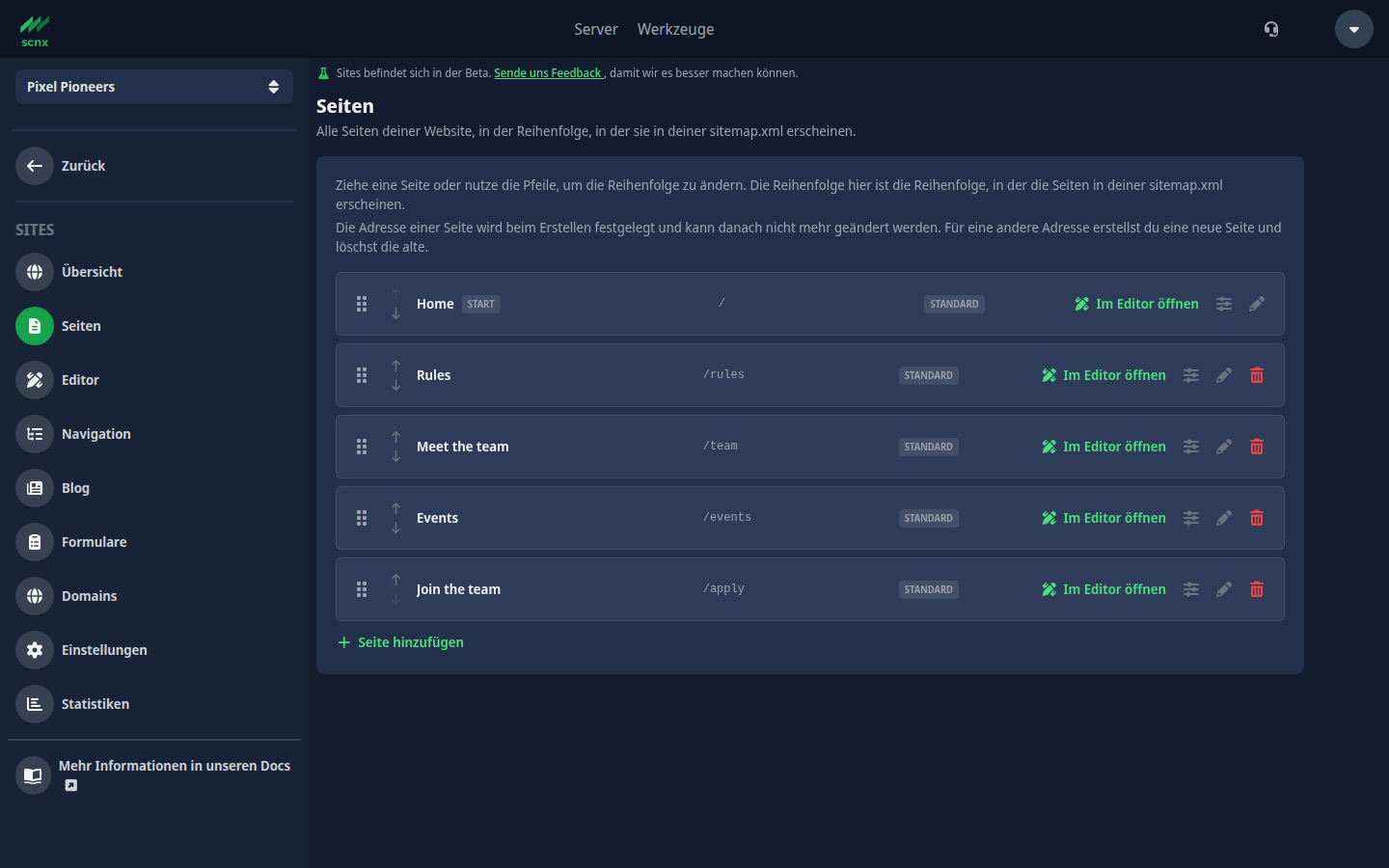The image size is (1389, 868).
Task: Open Home page in the editor
Action: click(1136, 304)
